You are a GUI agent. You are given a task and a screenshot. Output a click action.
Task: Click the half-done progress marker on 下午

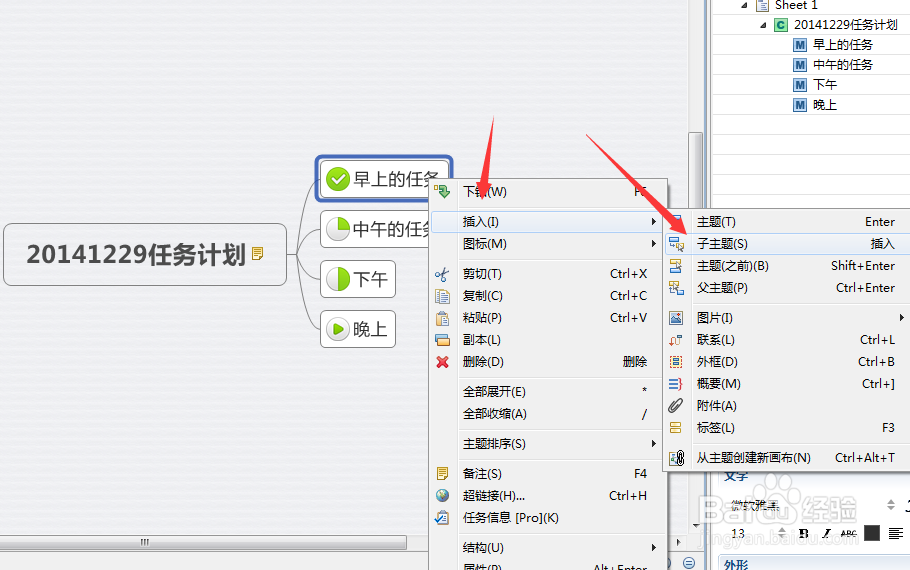(x=338, y=279)
